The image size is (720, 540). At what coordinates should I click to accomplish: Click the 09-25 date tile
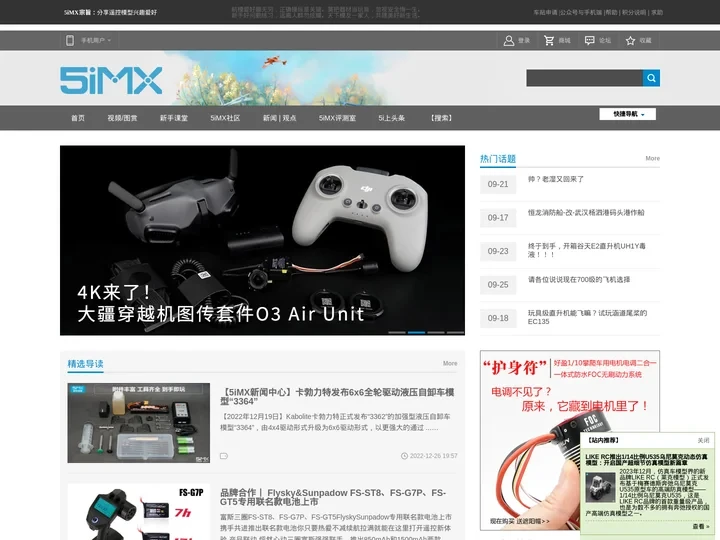coord(498,285)
